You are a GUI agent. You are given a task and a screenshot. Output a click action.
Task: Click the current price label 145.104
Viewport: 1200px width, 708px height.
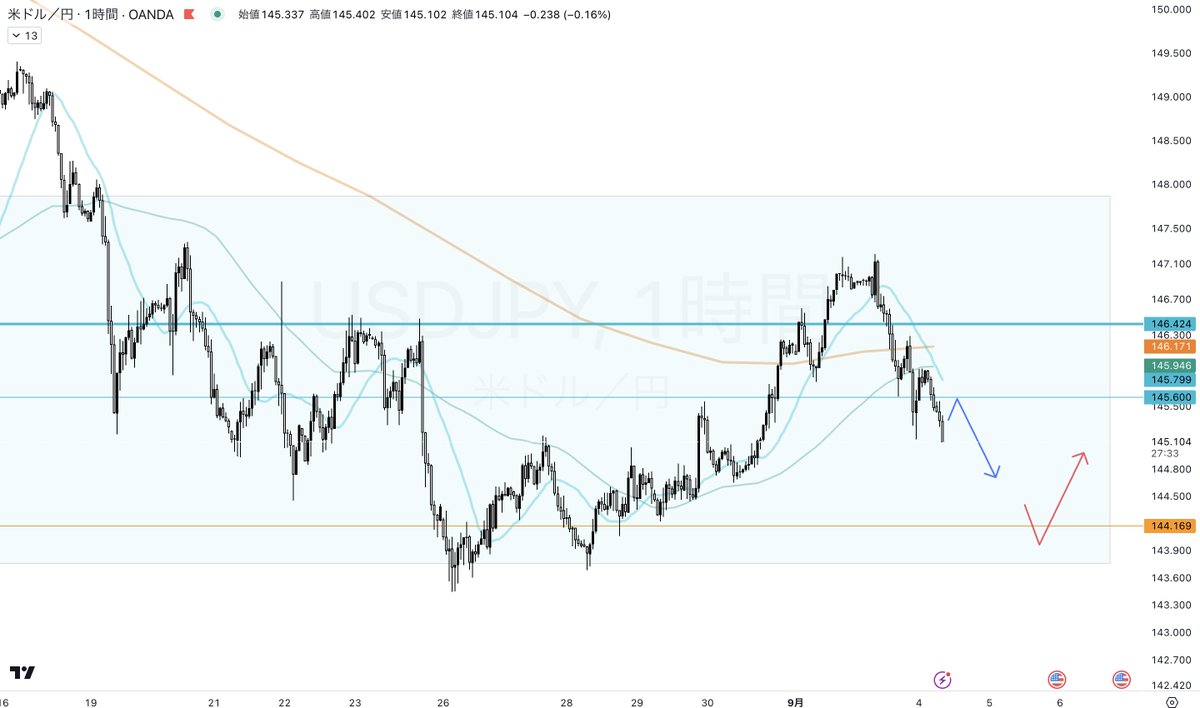tap(1170, 442)
